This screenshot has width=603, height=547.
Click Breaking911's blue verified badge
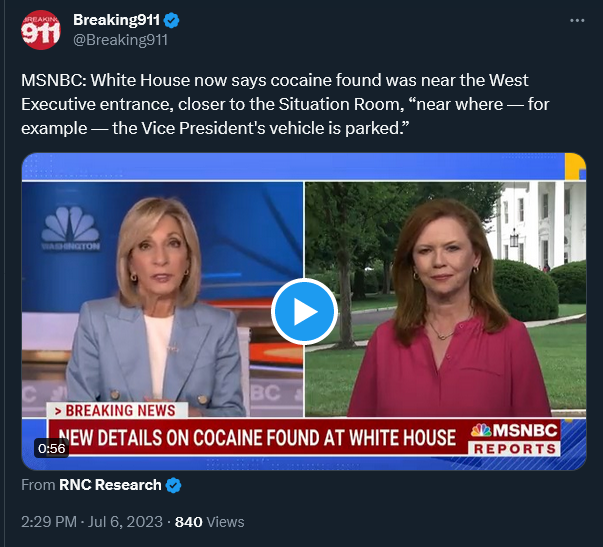[x=172, y=20]
